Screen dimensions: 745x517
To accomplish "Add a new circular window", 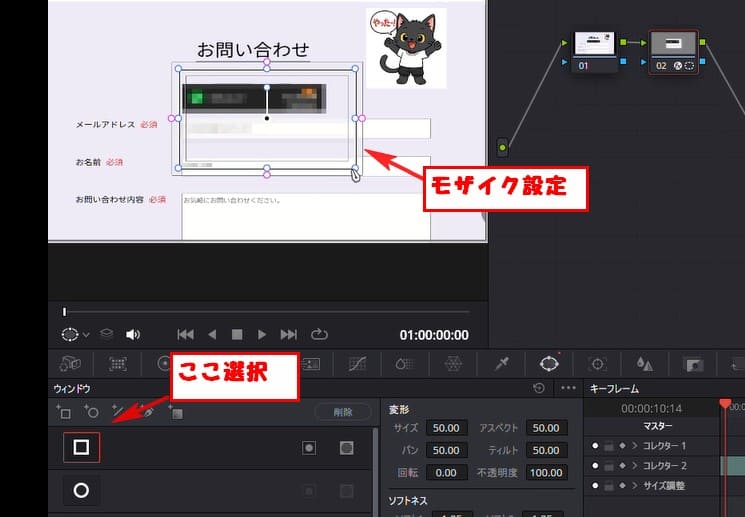I will point(91,411).
